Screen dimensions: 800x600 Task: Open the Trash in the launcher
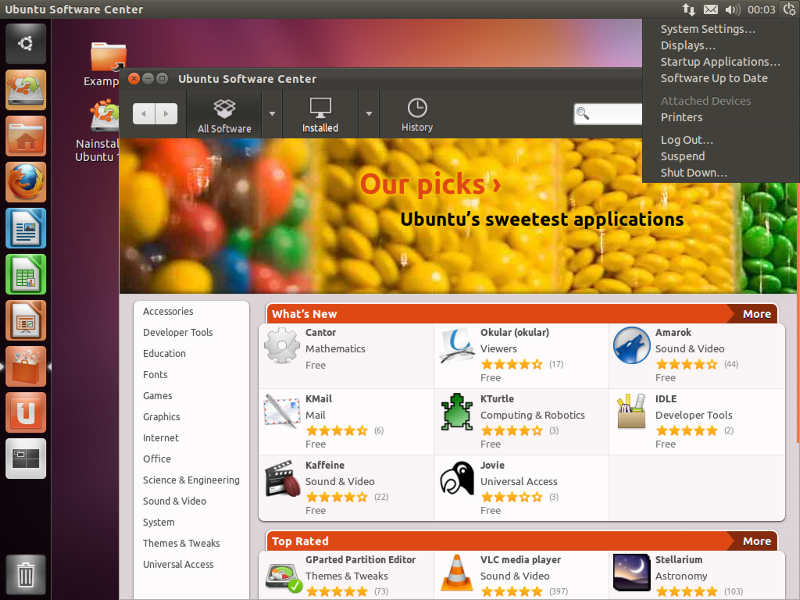point(26,574)
